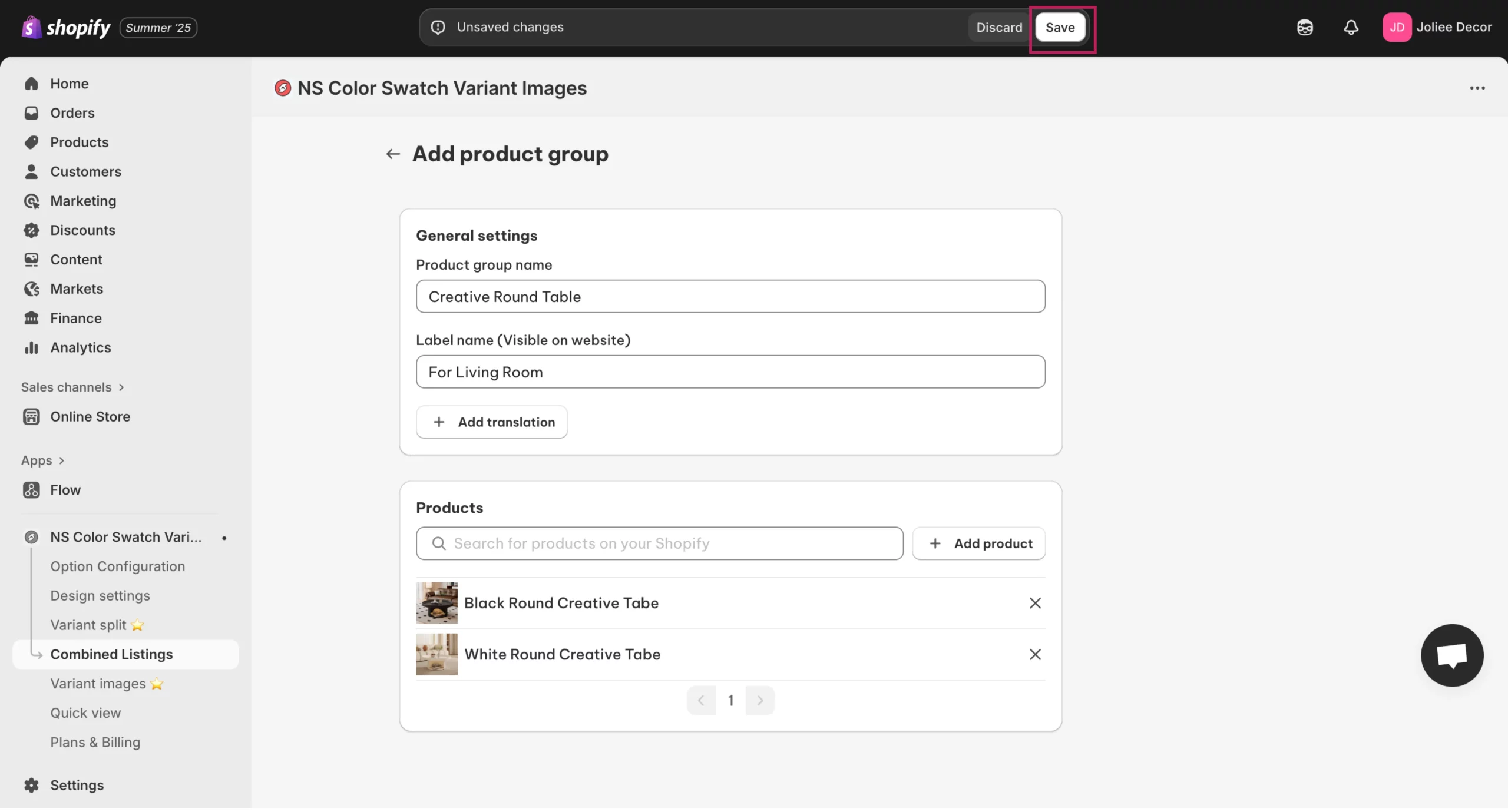Image resolution: width=1508 pixels, height=812 pixels.
Task: Click the Markets globe icon
Action: [31, 289]
